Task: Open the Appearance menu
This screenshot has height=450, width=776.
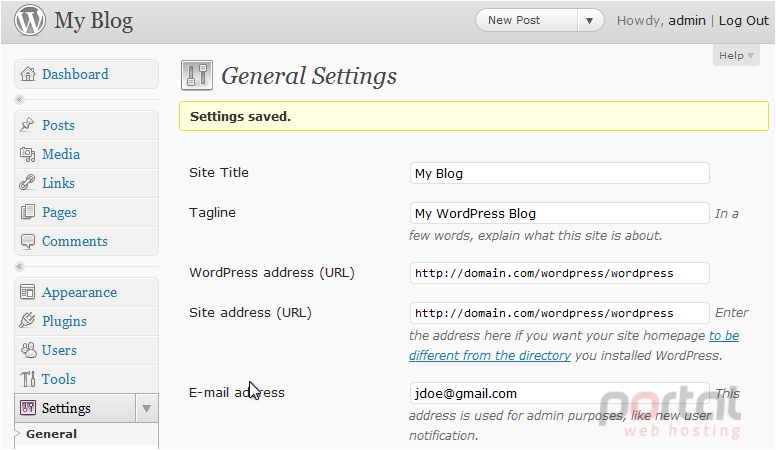Action: point(79,293)
